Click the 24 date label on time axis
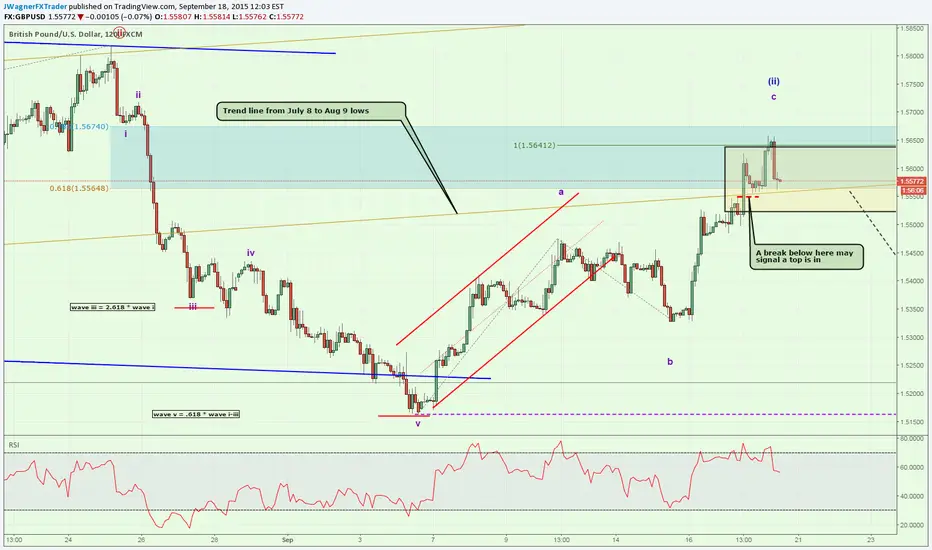Image resolution: width=932 pixels, height=550 pixels. pos(68,540)
